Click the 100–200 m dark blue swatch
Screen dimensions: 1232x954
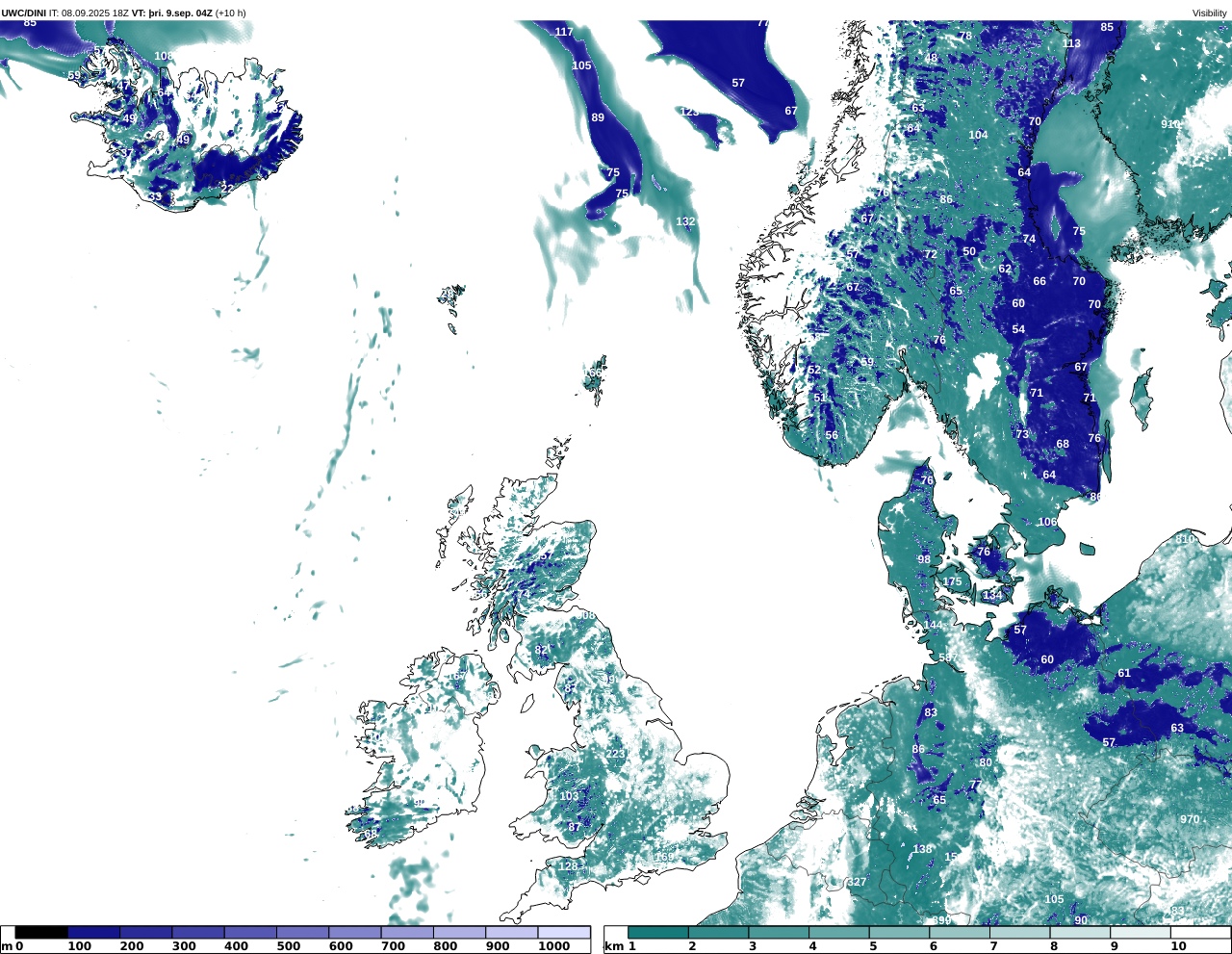tap(93, 932)
